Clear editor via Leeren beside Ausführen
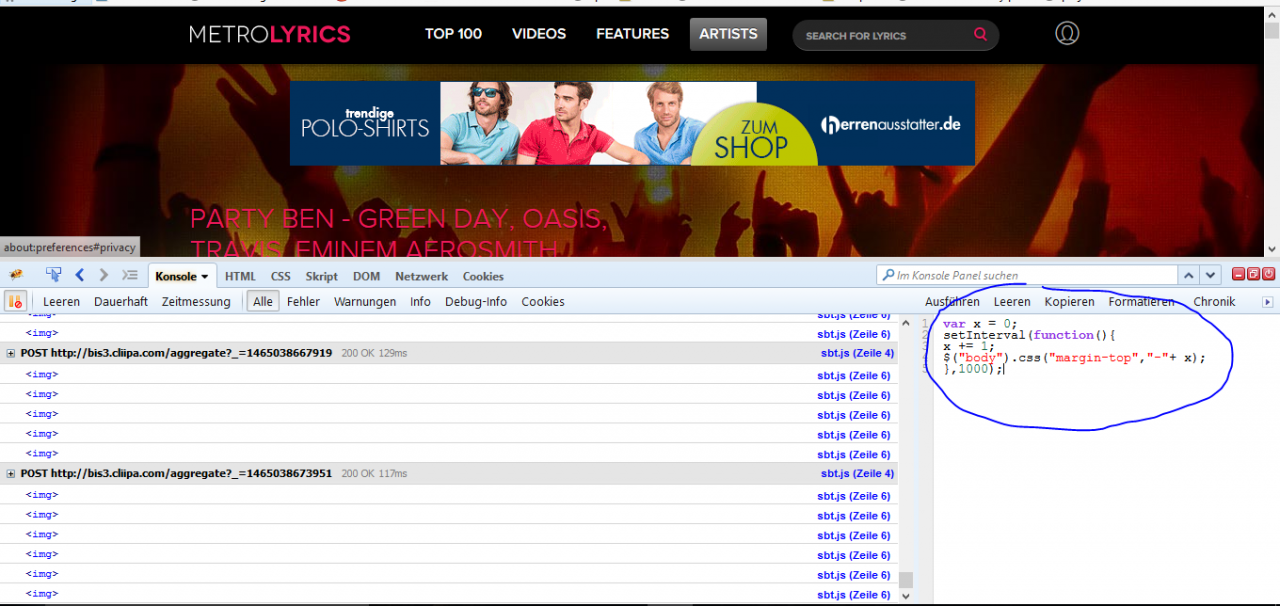 coord(1012,301)
